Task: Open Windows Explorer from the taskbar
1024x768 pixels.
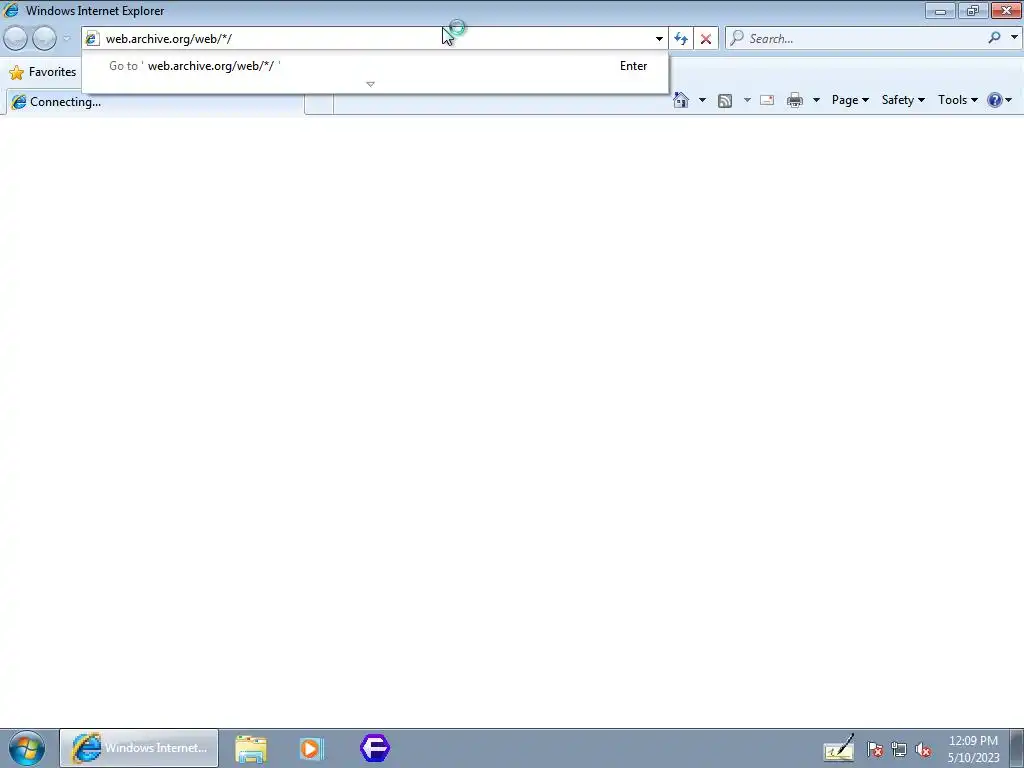Action: pyautogui.click(x=251, y=748)
